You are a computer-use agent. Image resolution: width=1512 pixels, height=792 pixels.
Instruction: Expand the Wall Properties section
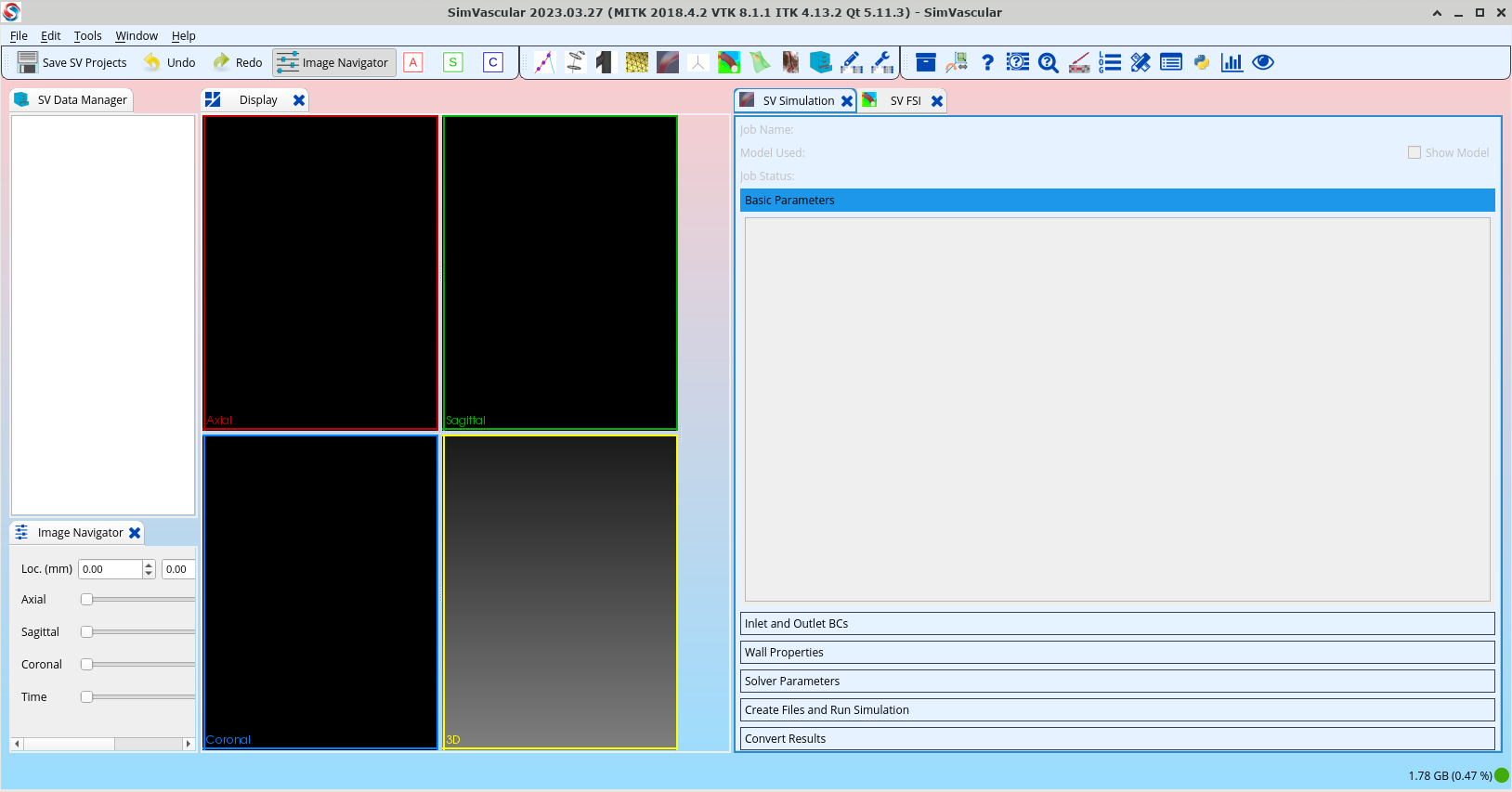pyautogui.click(x=1117, y=652)
